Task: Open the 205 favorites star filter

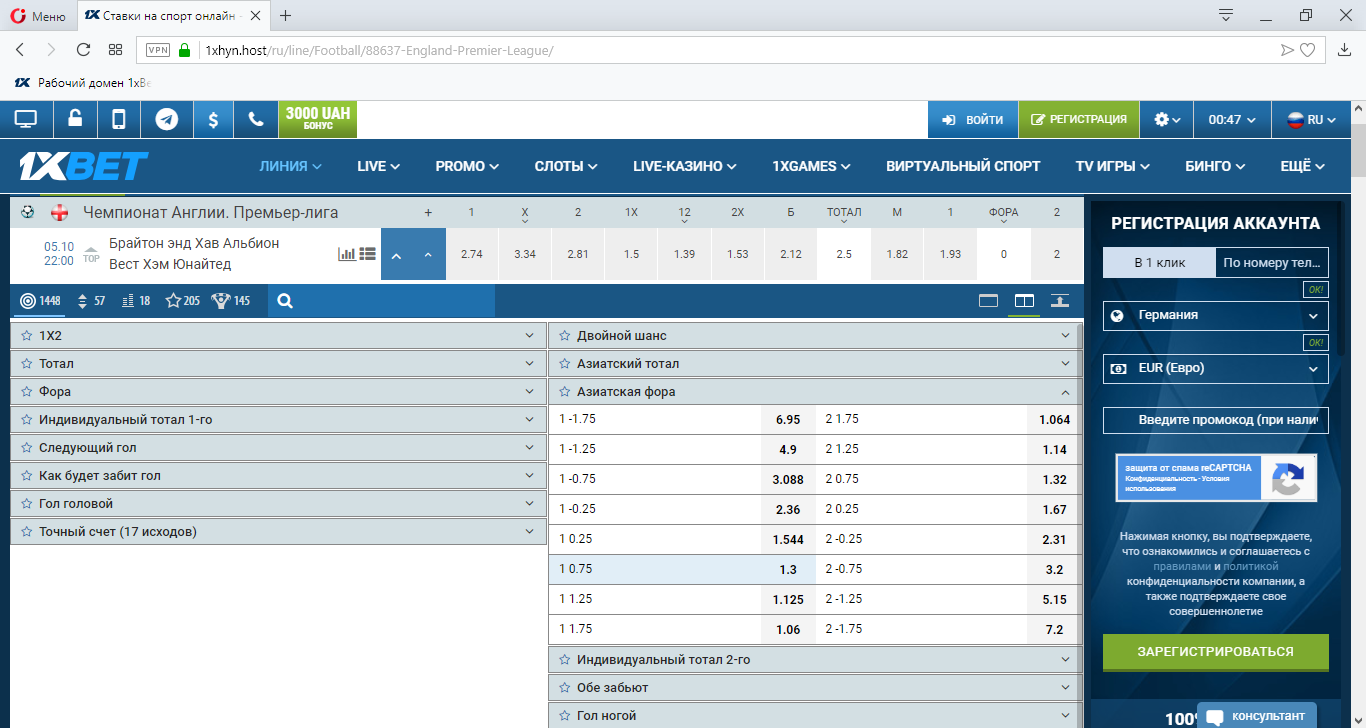Action: click(182, 300)
